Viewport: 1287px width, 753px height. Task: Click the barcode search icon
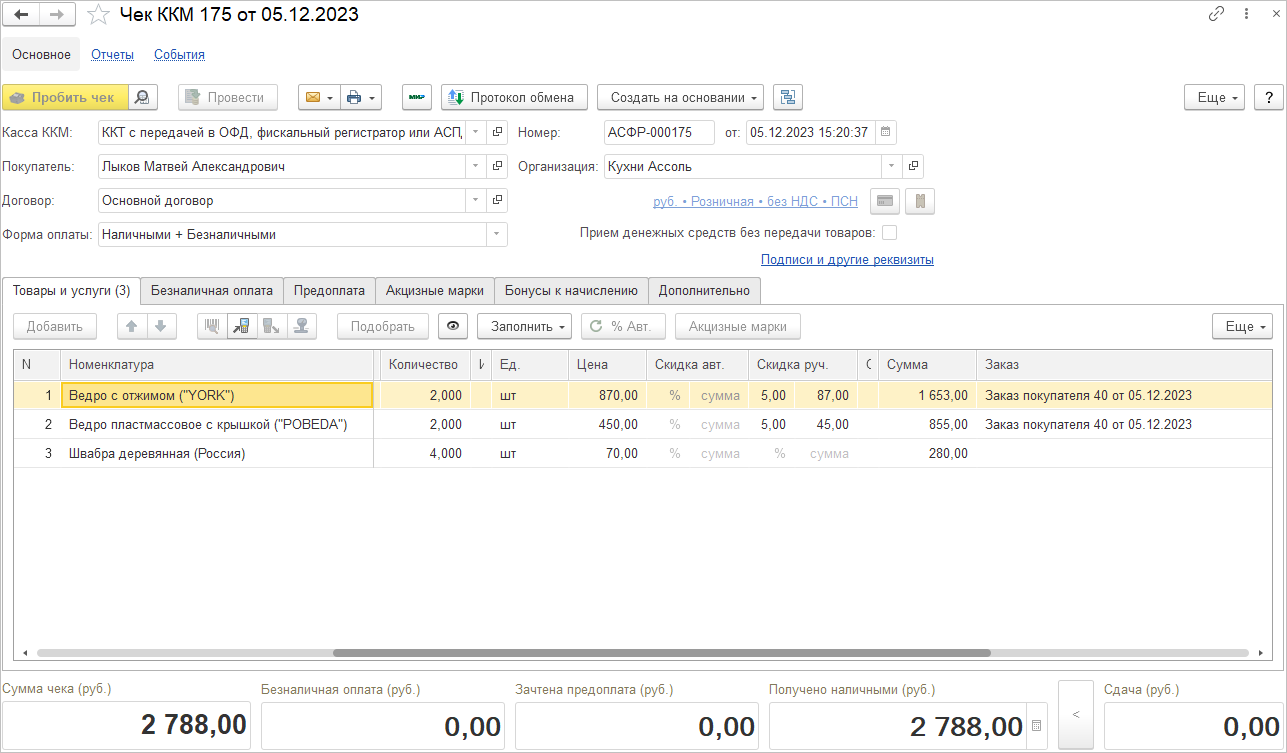pyautogui.click(x=212, y=326)
